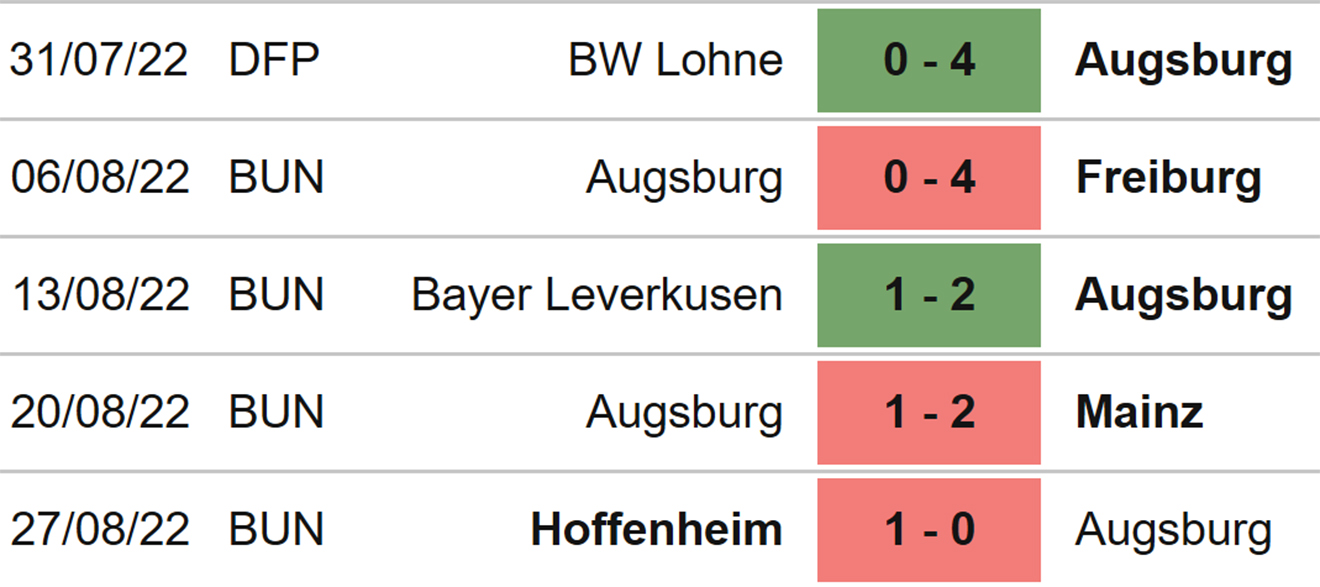
Task: Open the Hoffenheim team link
Action: pos(656,529)
